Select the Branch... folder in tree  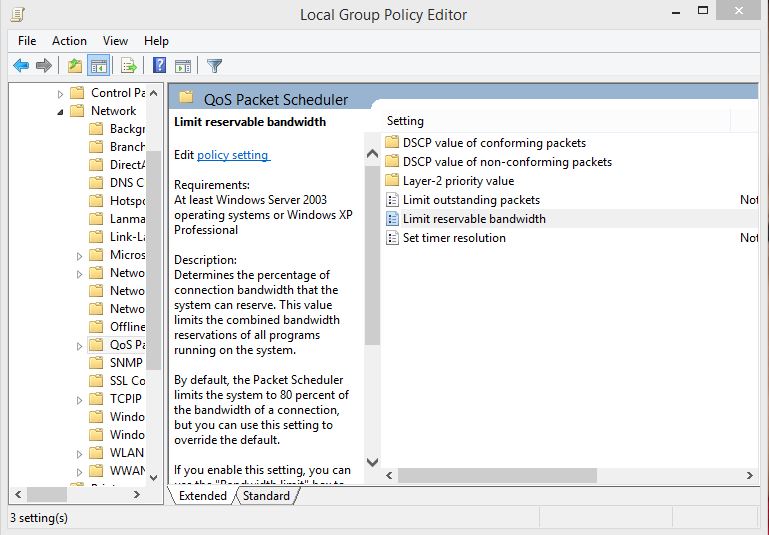coord(117,147)
